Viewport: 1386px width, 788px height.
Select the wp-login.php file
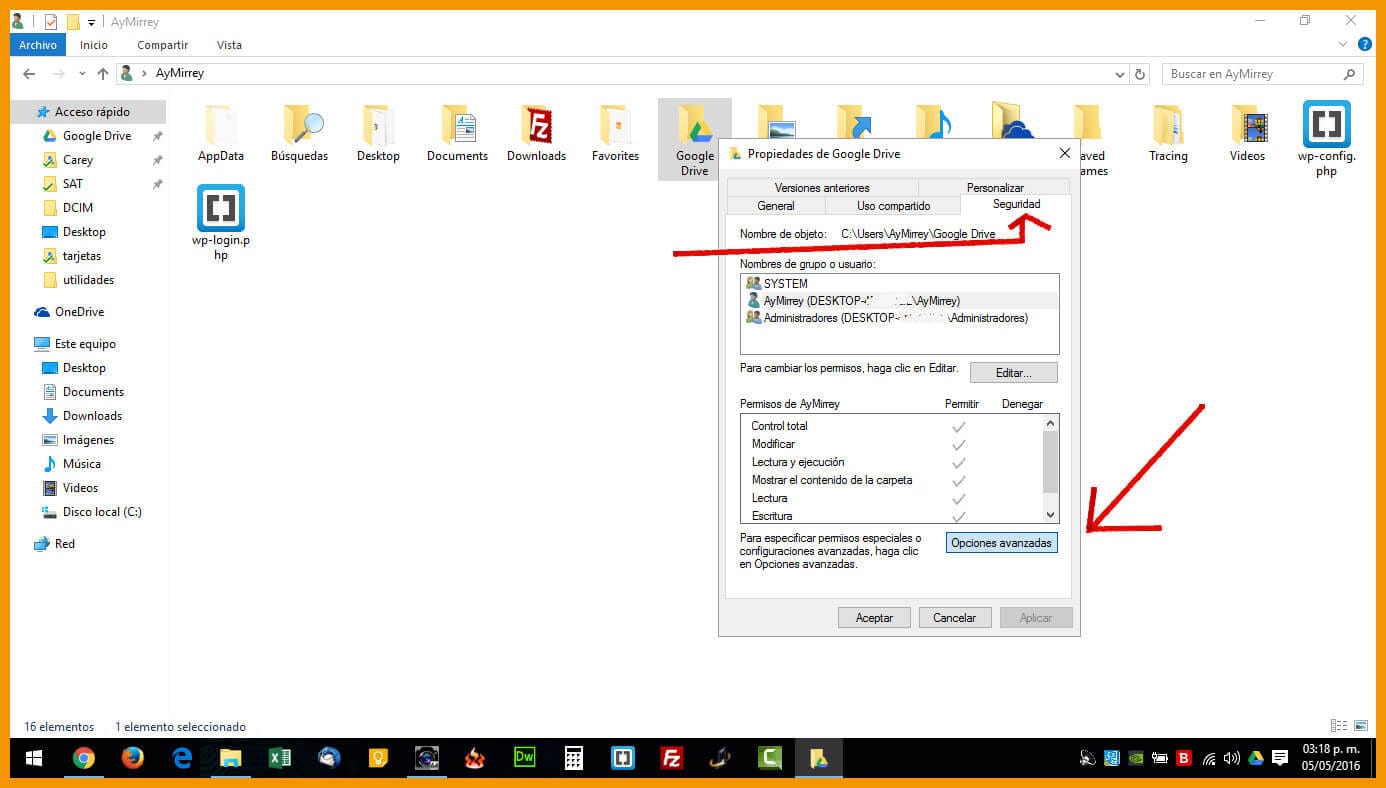click(221, 223)
